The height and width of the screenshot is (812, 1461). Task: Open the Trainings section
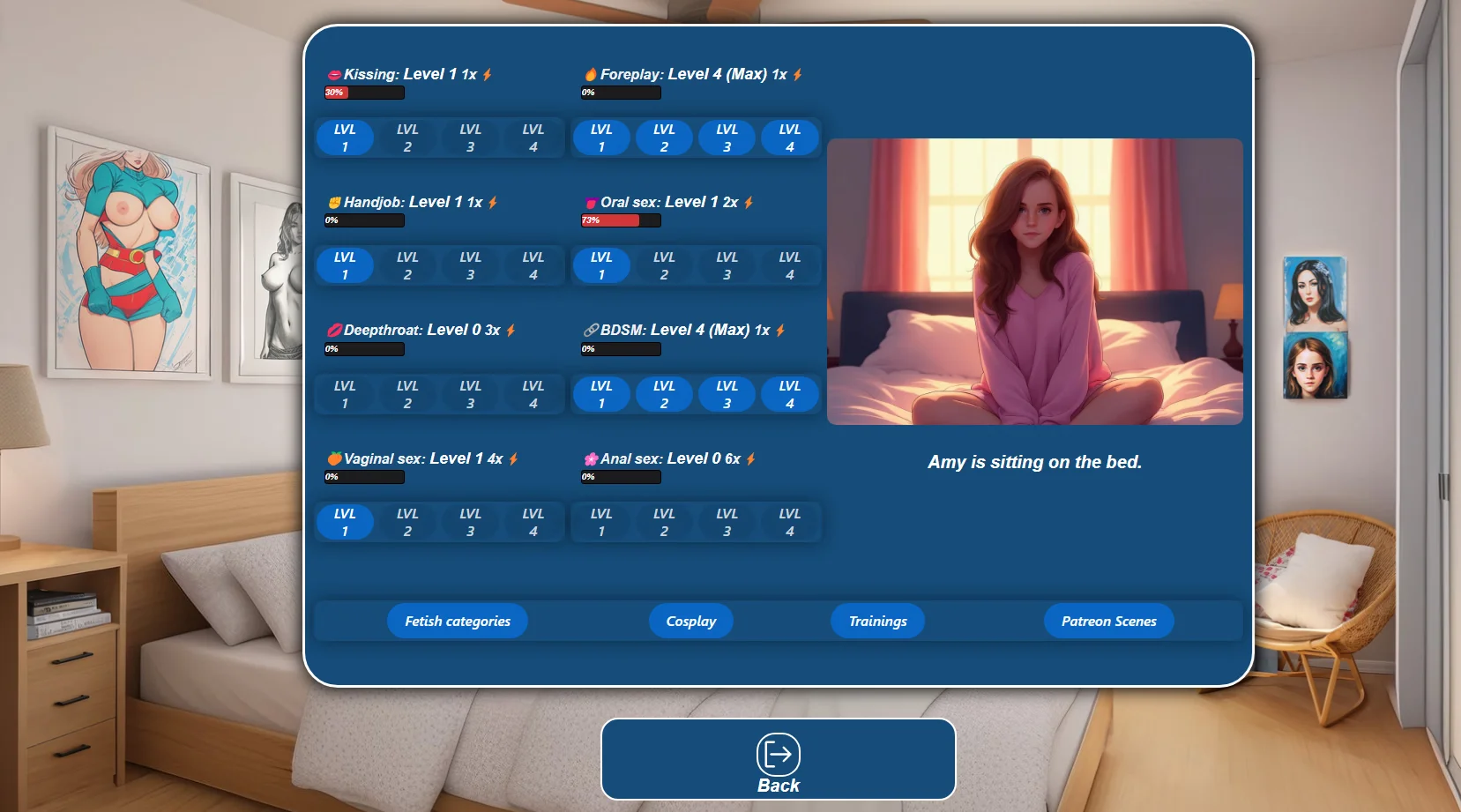877,621
